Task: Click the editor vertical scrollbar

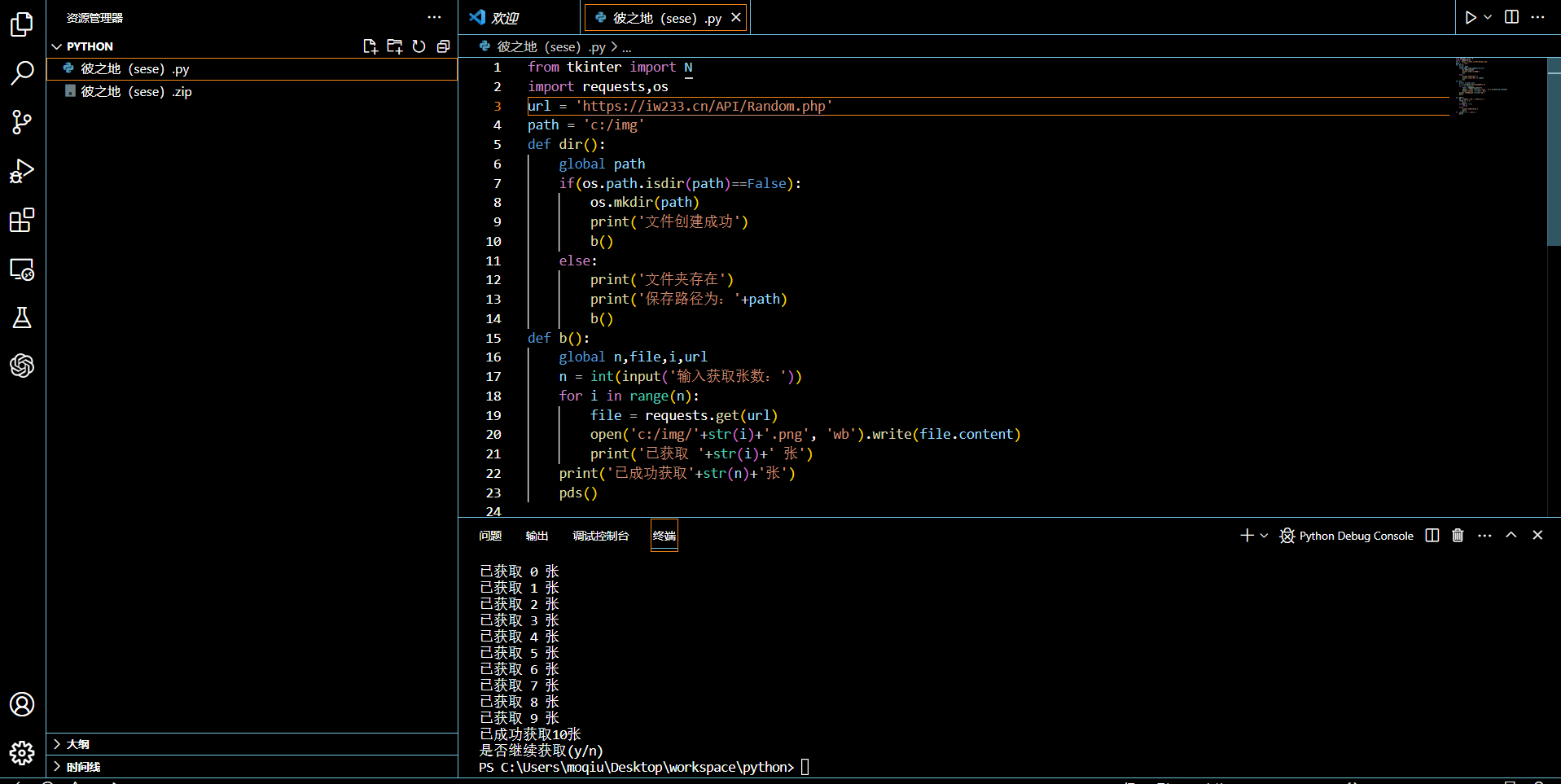Action: click(1554, 151)
